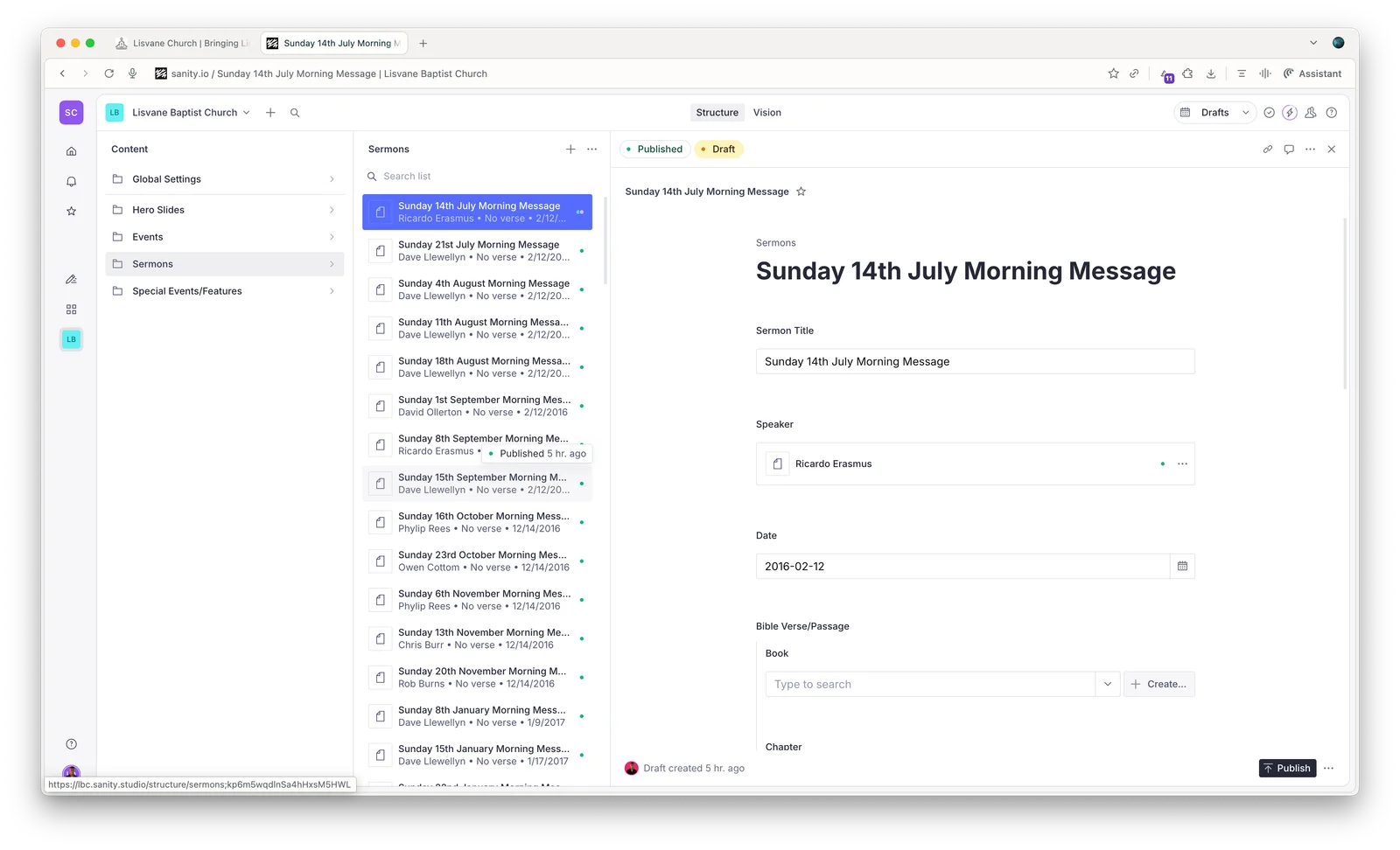This screenshot has height=850, width=1400.
Task: Switch to the Vision tab
Action: point(767,112)
